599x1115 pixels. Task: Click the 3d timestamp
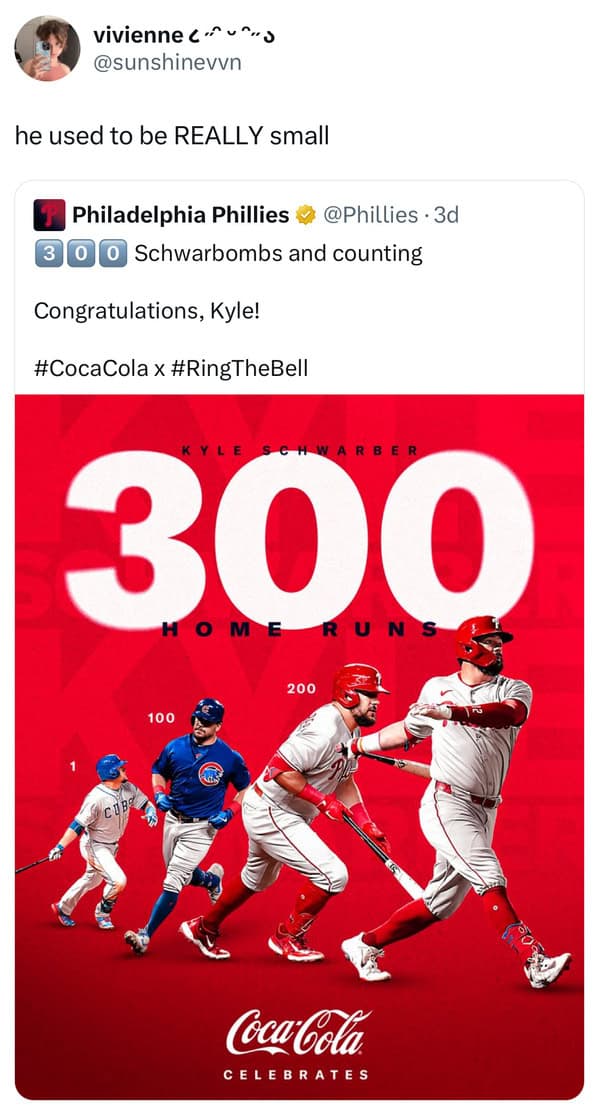click(x=446, y=215)
